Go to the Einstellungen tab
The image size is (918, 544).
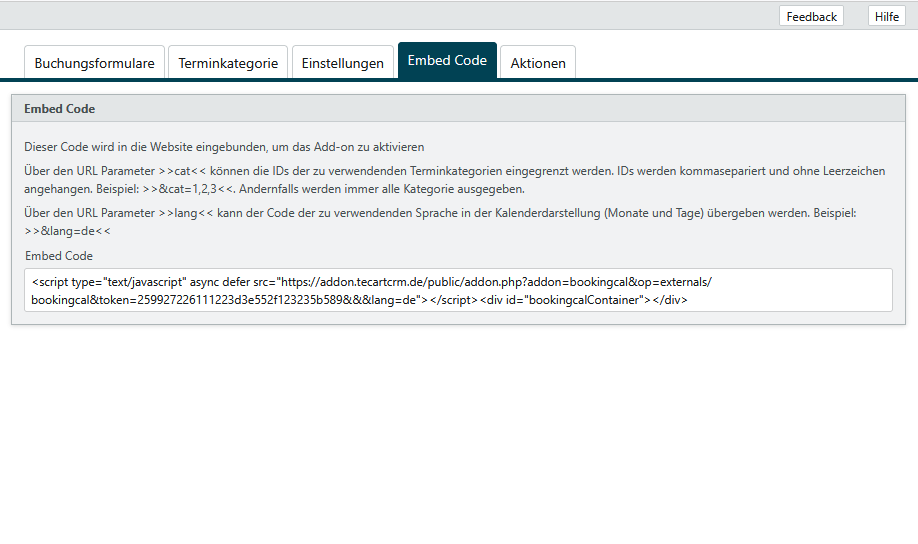click(x=343, y=62)
